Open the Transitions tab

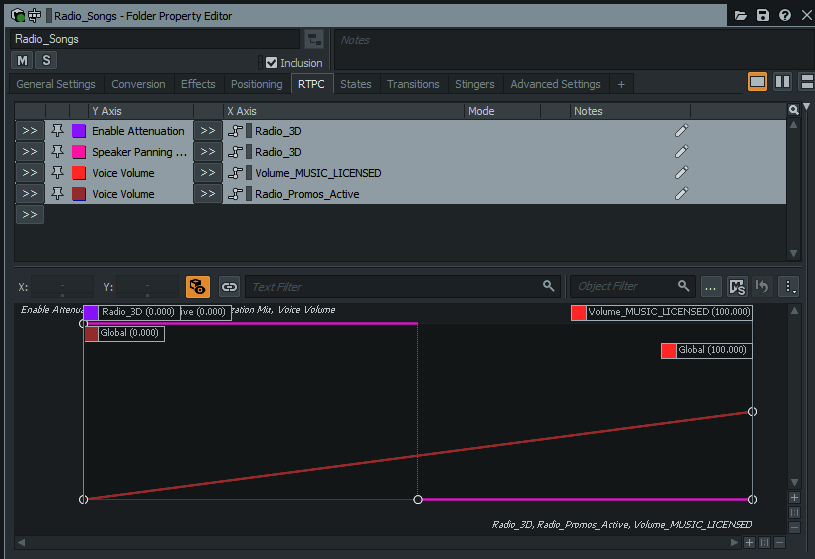tap(413, 84)
